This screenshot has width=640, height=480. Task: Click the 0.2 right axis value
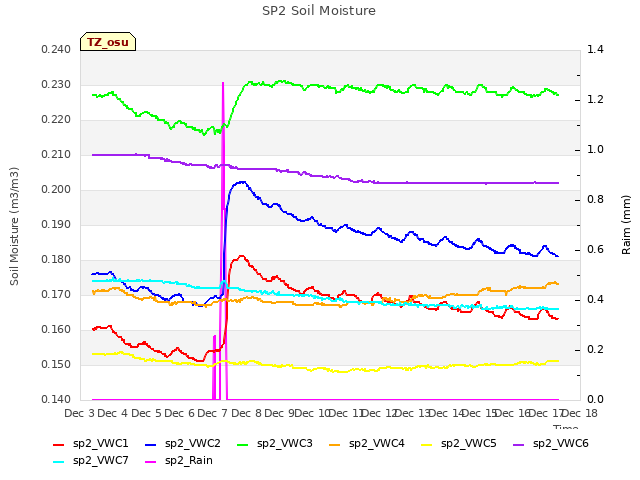pos(595,349)
